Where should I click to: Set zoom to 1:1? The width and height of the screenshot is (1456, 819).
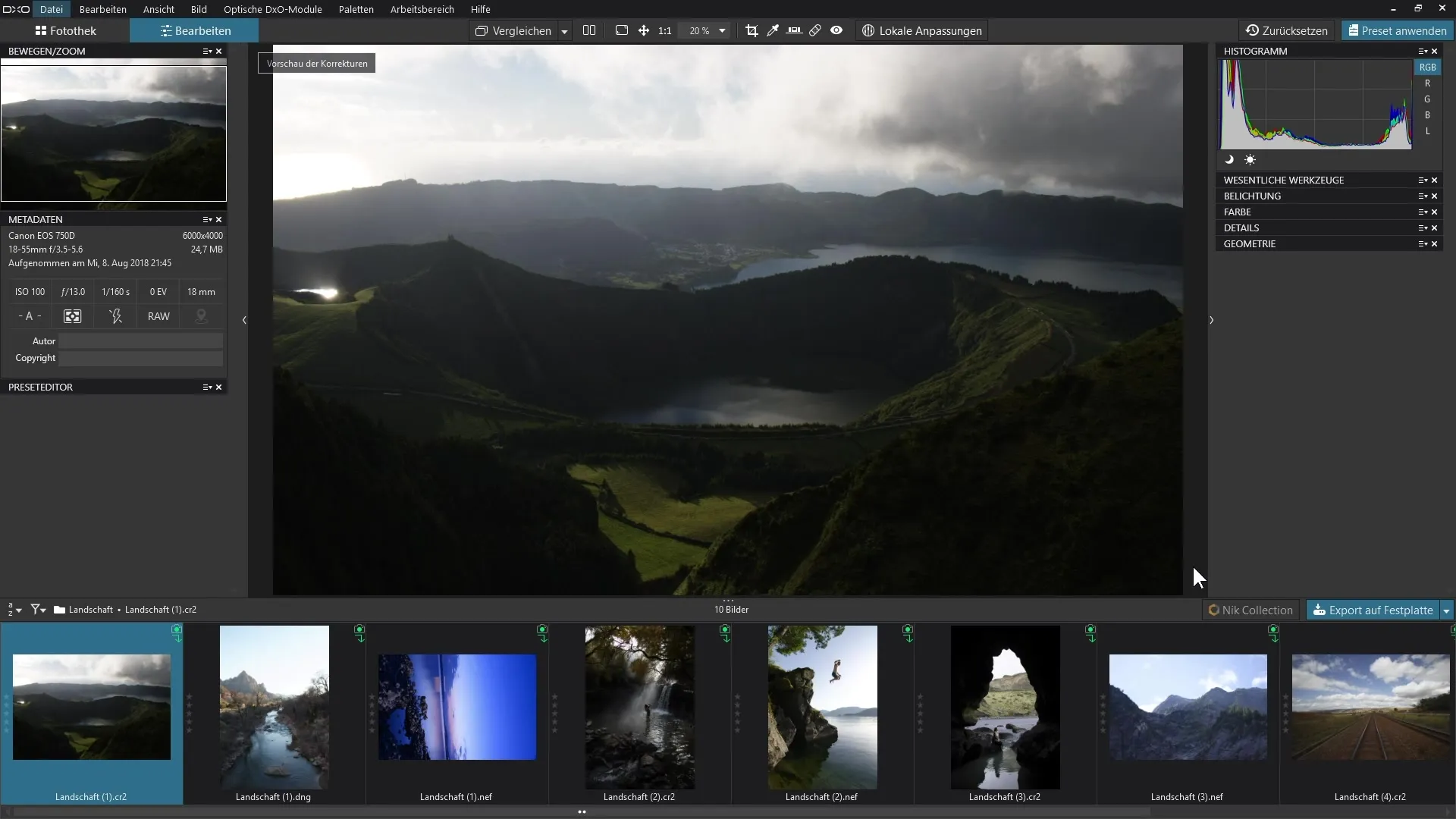[x=665, y=31]
